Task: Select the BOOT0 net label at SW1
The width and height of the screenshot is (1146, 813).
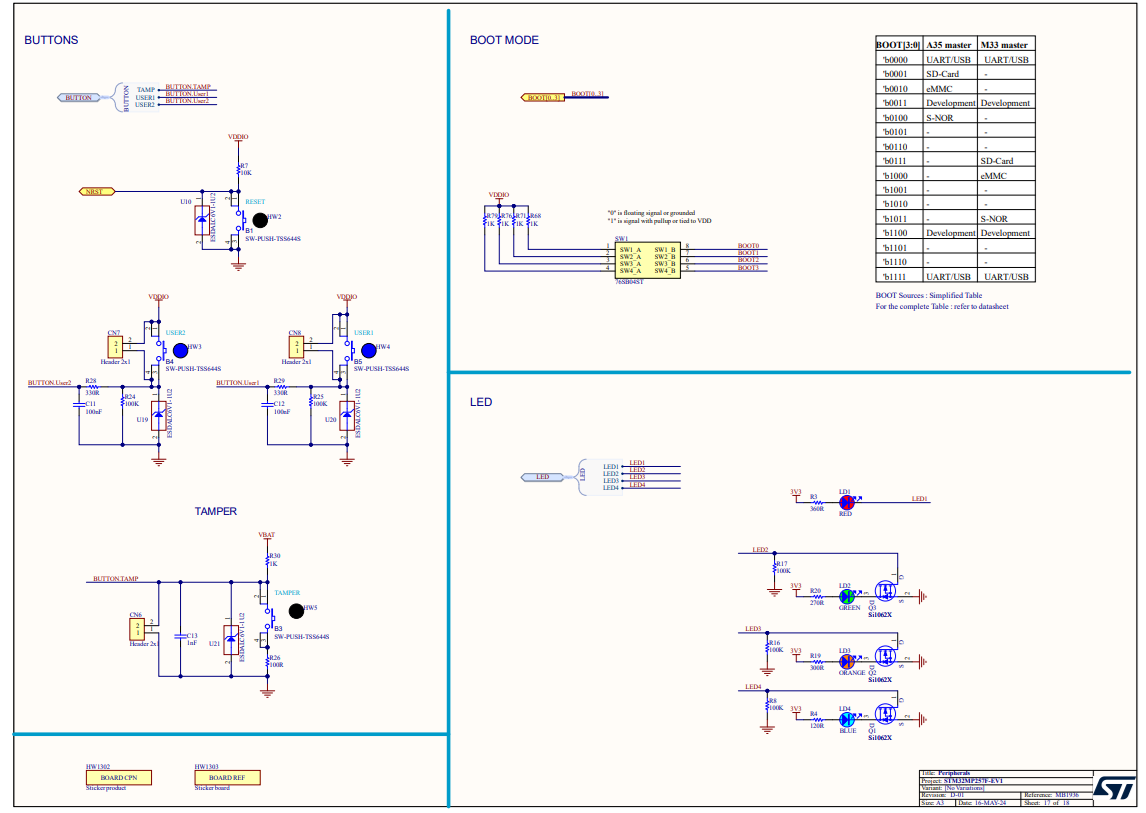Action: 748,246
